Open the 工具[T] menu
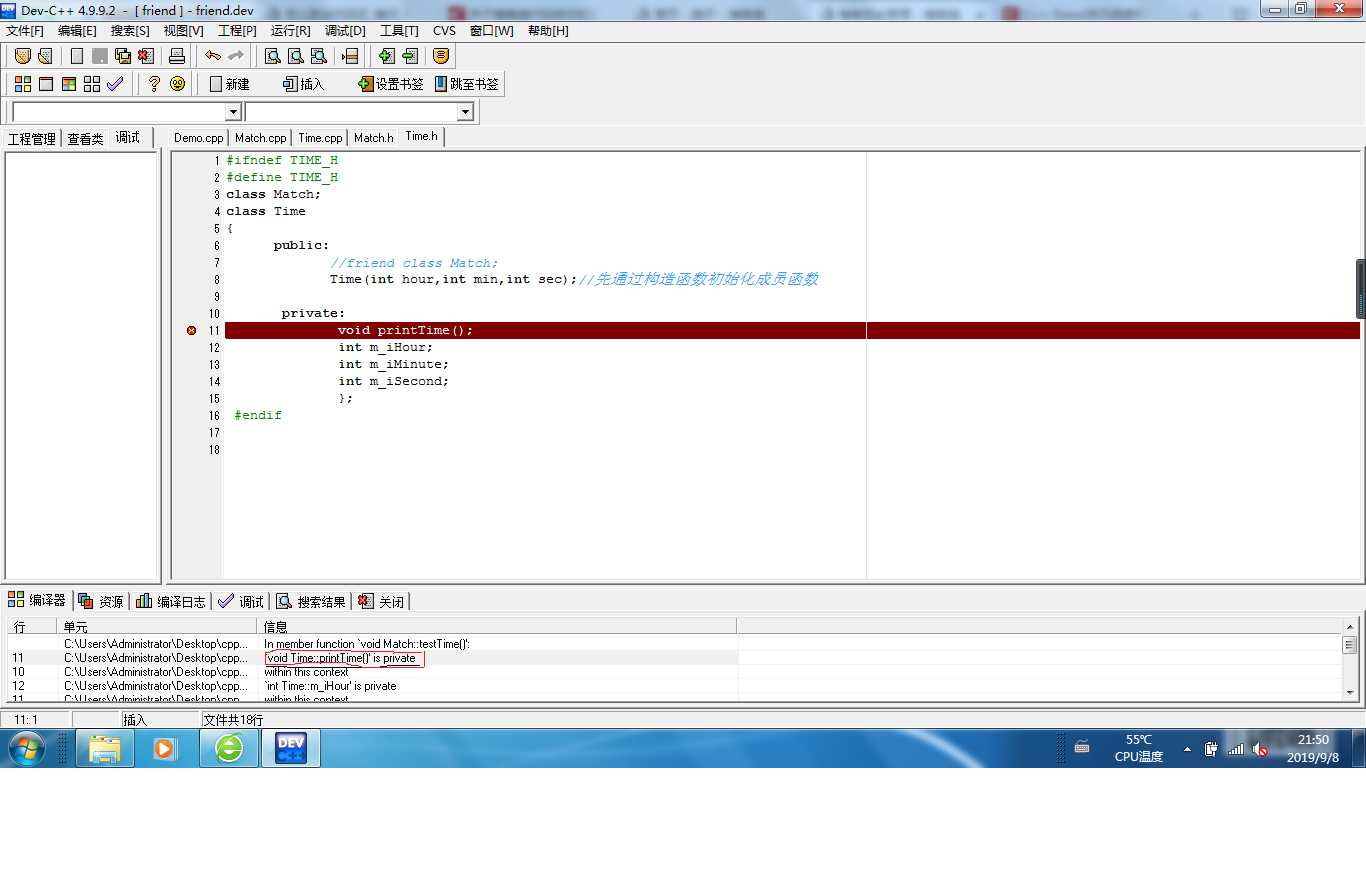 [x=399, y=31]
